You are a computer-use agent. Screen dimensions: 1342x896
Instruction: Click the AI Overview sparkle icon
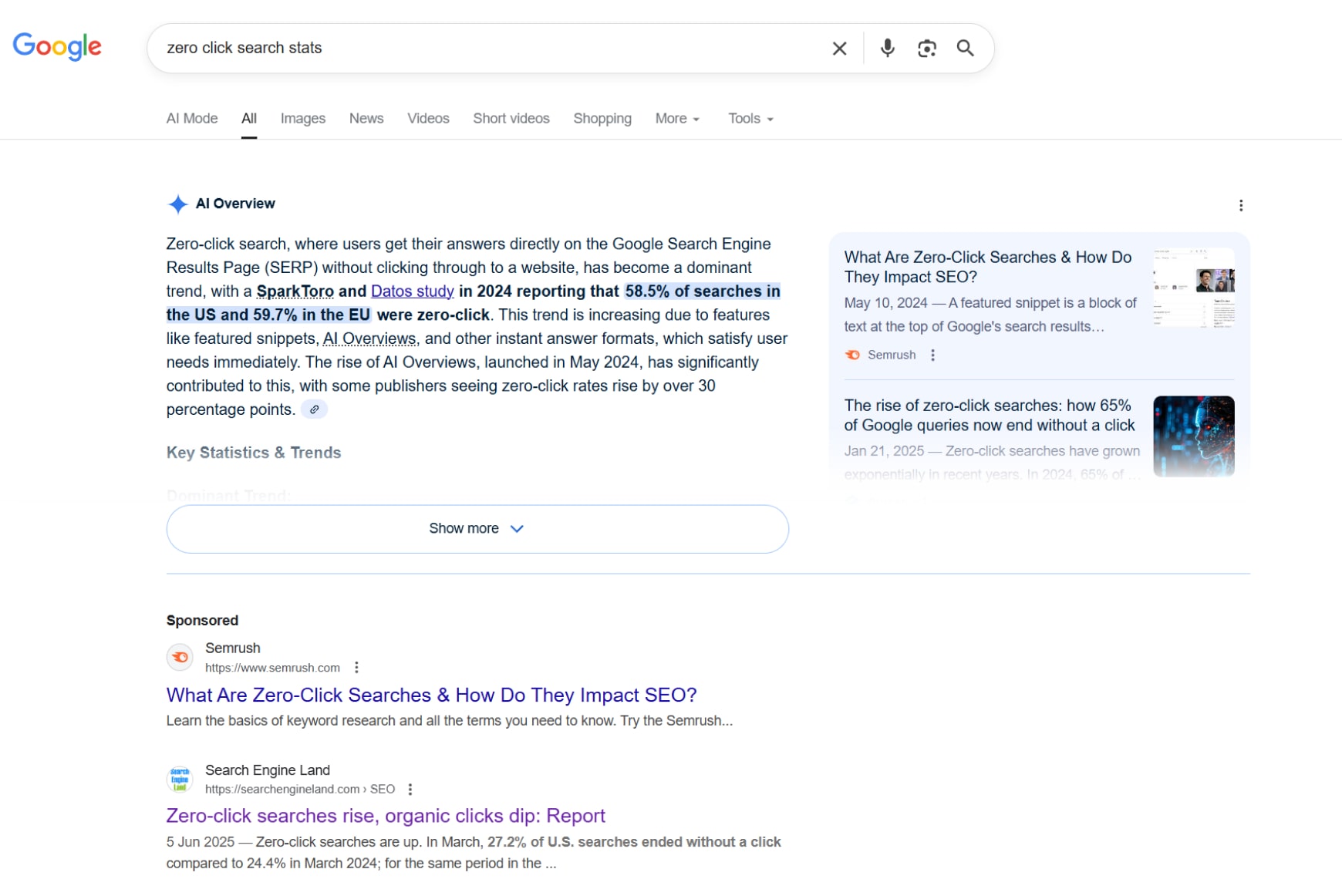pyautogui.click(x=177, y=204)
